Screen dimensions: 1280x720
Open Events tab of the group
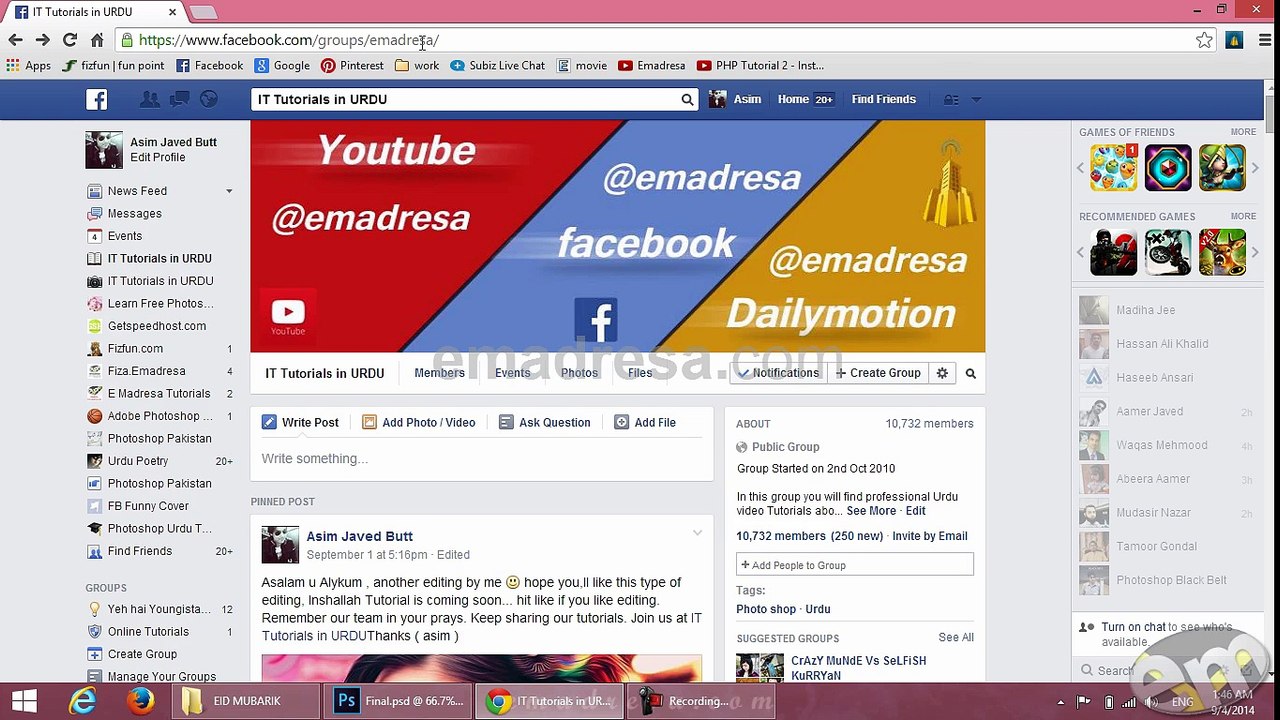coord(512,373)
